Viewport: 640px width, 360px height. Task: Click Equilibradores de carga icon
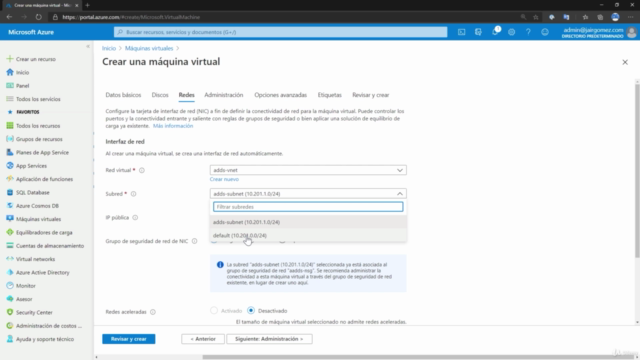[10, 232]
